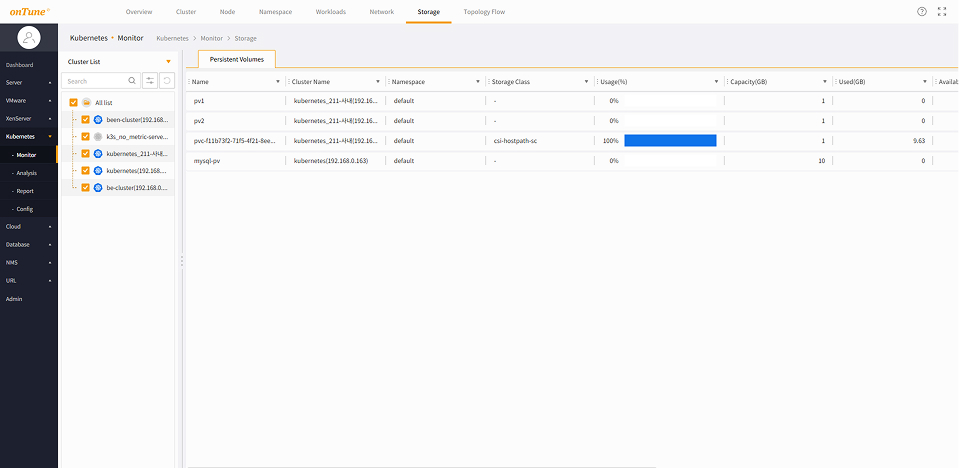
Task: Open the Topology Flow tab
Action: coord(484,12)
